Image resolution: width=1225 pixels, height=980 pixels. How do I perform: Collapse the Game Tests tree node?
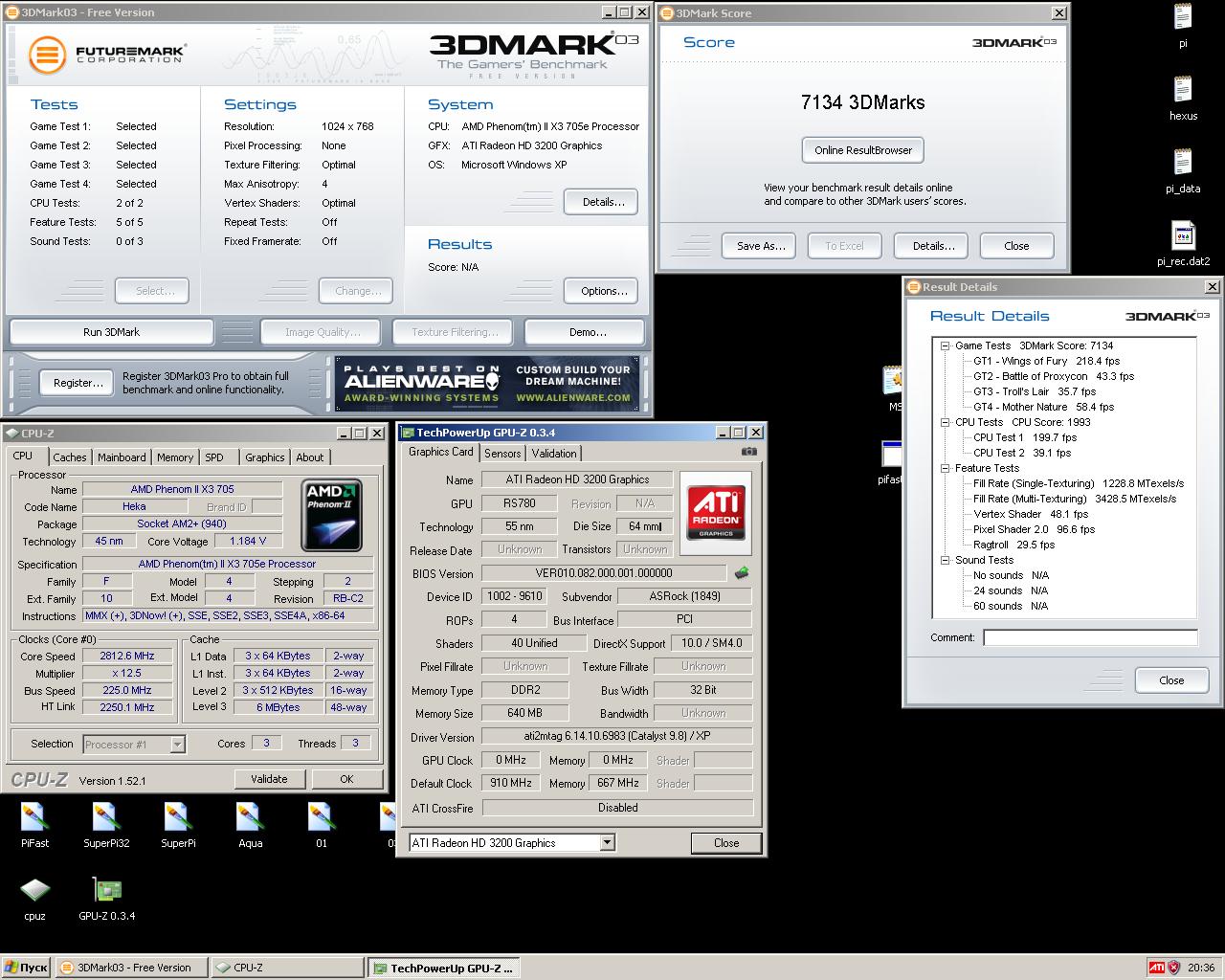click(x=945, y=345)
